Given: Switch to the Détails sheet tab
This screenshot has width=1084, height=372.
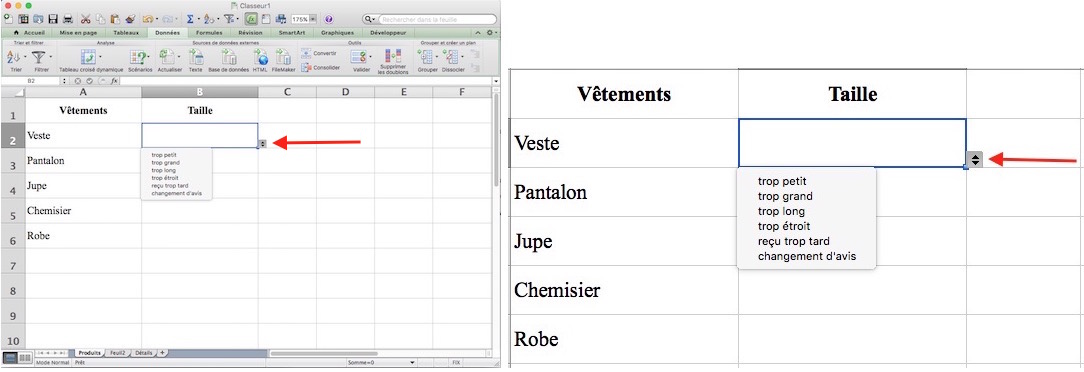Looking at the screenshot, I should click(x=143, y=353).
